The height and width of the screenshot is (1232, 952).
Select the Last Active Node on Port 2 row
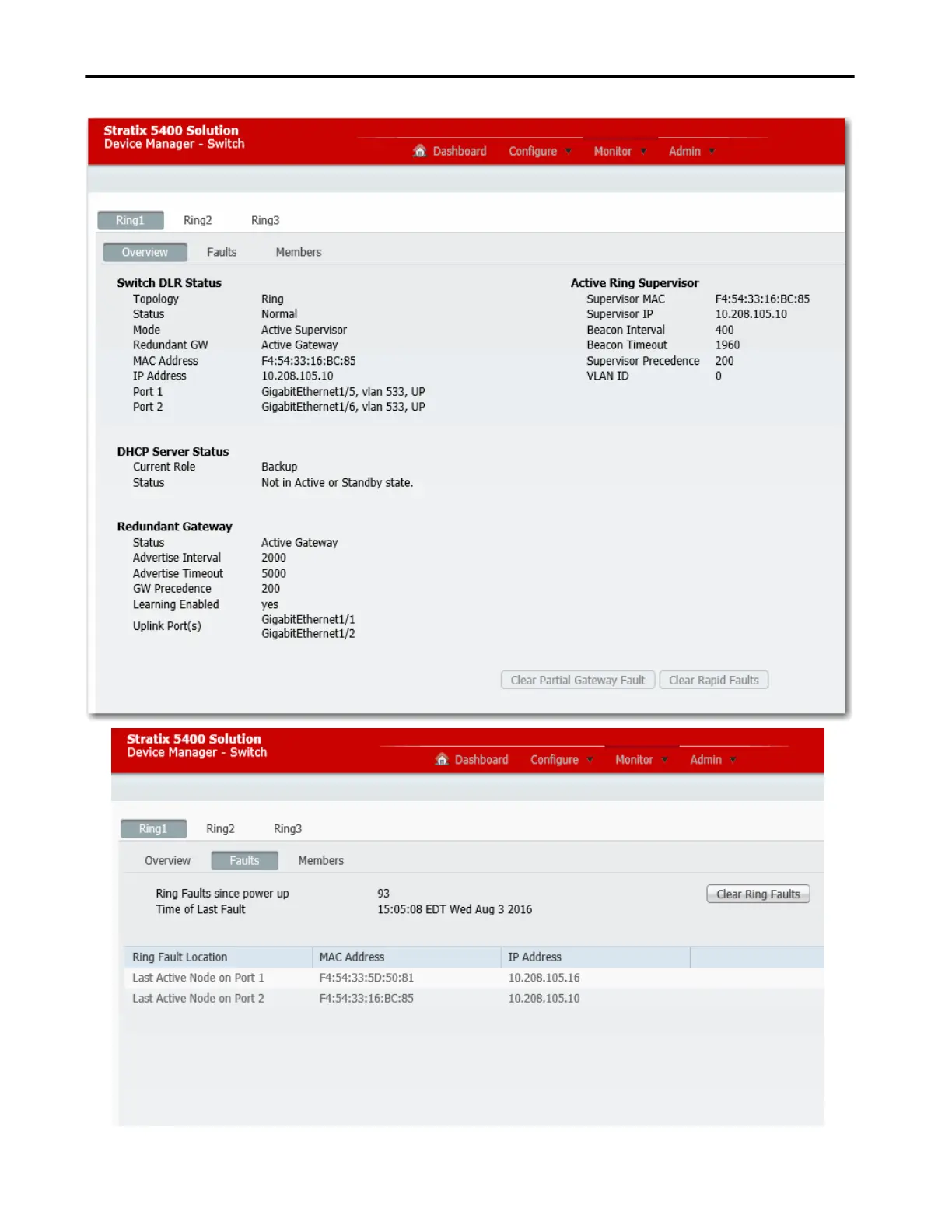click(x=474, y=998)
